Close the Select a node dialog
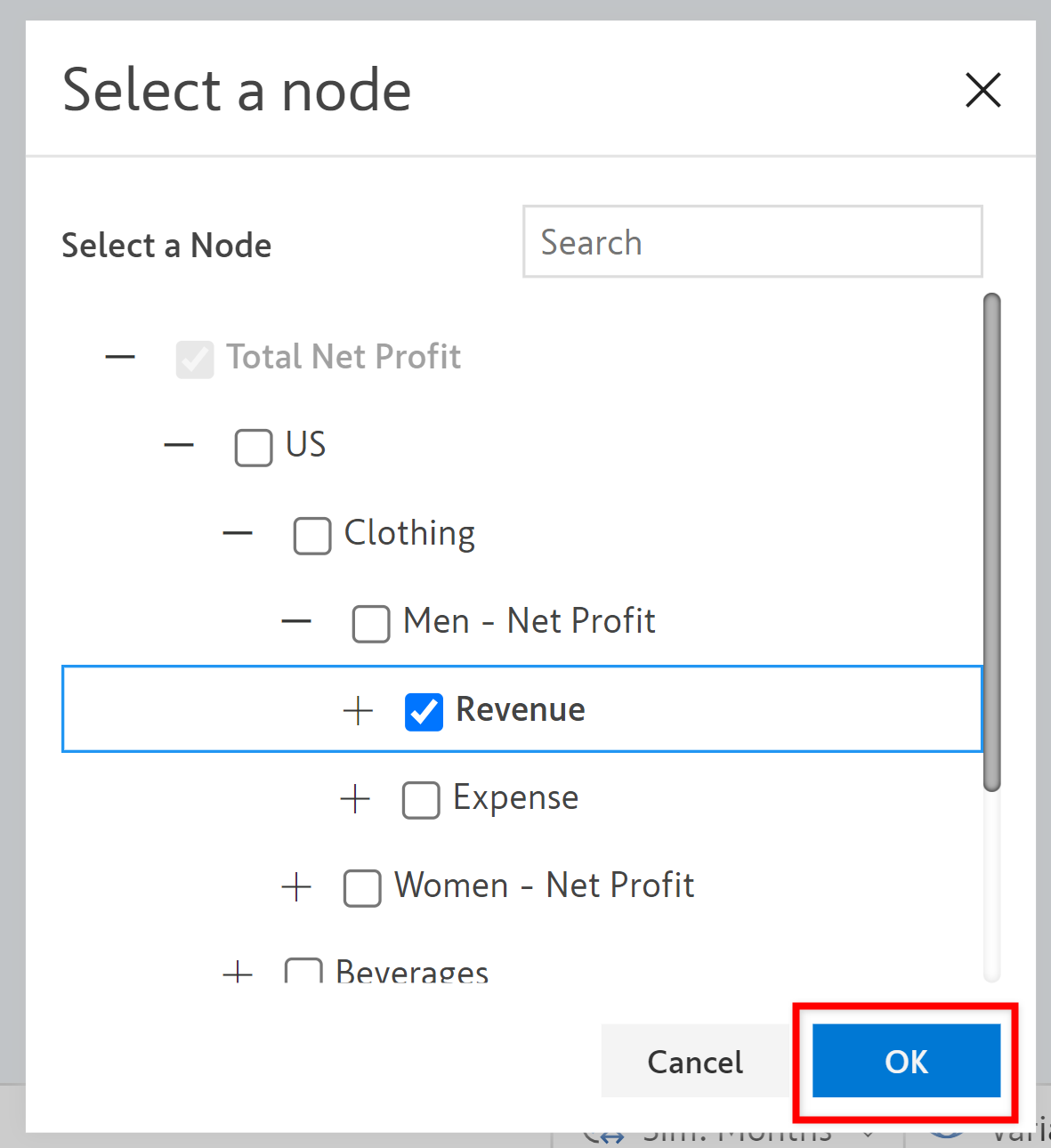 (982, 90)
